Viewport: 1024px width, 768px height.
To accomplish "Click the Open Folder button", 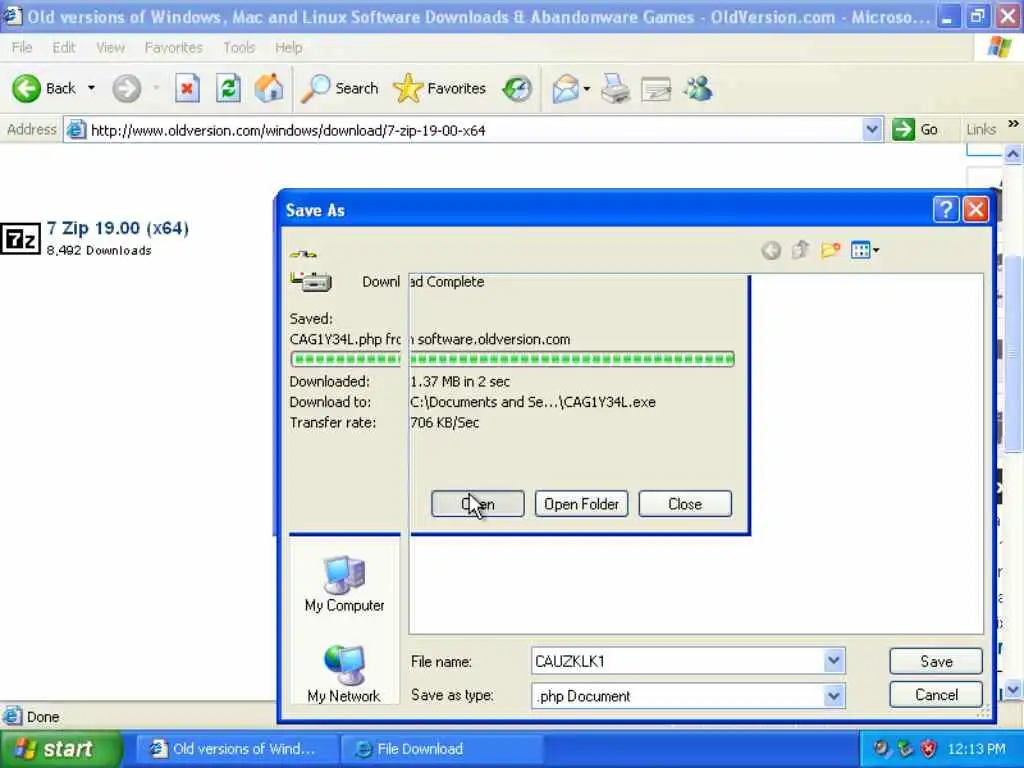I will pos(581,504).
